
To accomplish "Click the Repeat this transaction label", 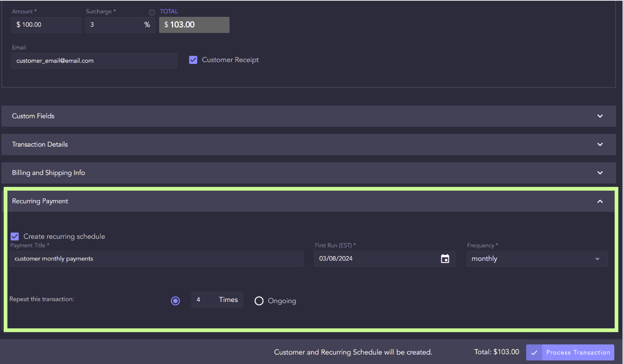I will [42, 299].
